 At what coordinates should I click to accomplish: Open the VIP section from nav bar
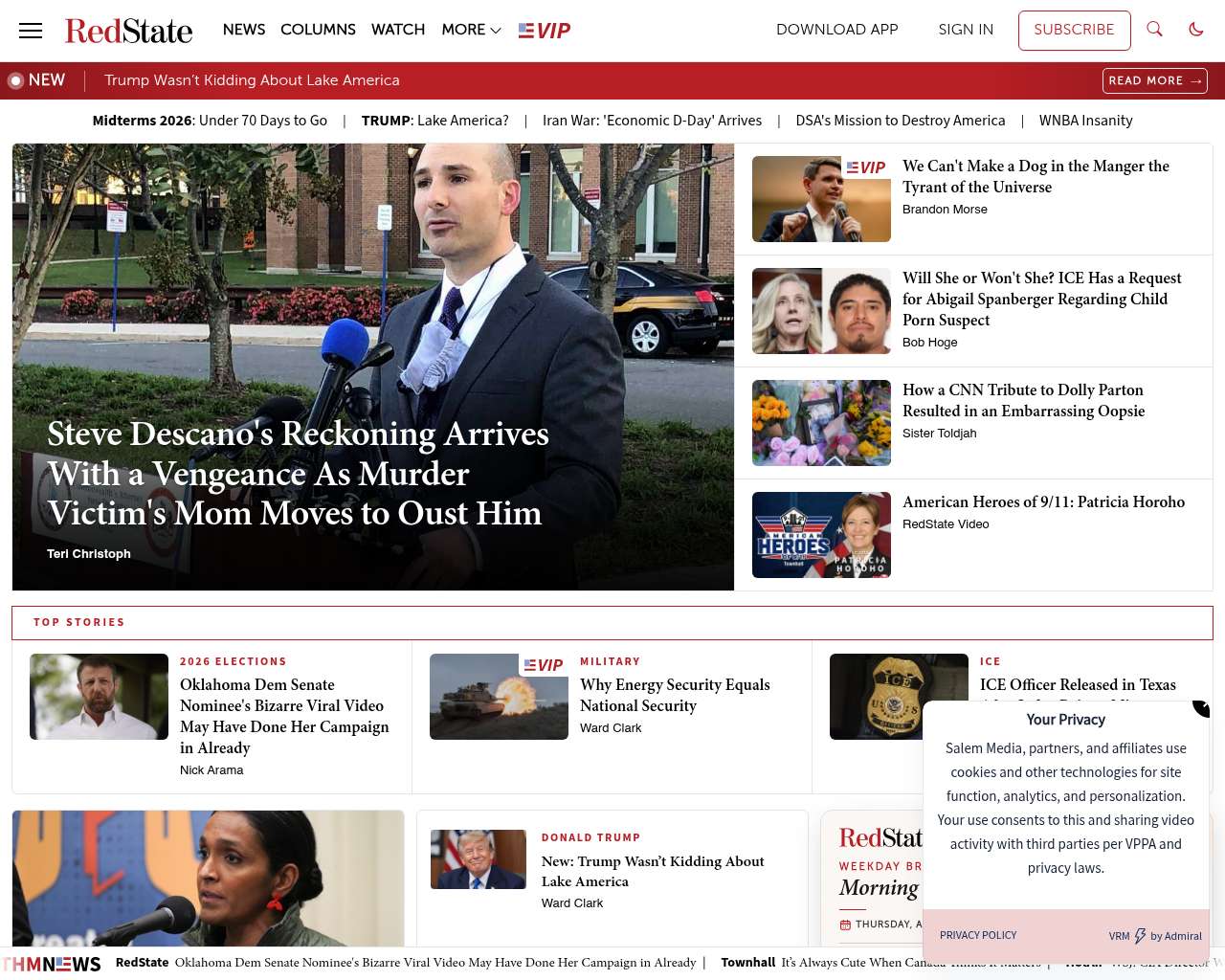point(545,31)
